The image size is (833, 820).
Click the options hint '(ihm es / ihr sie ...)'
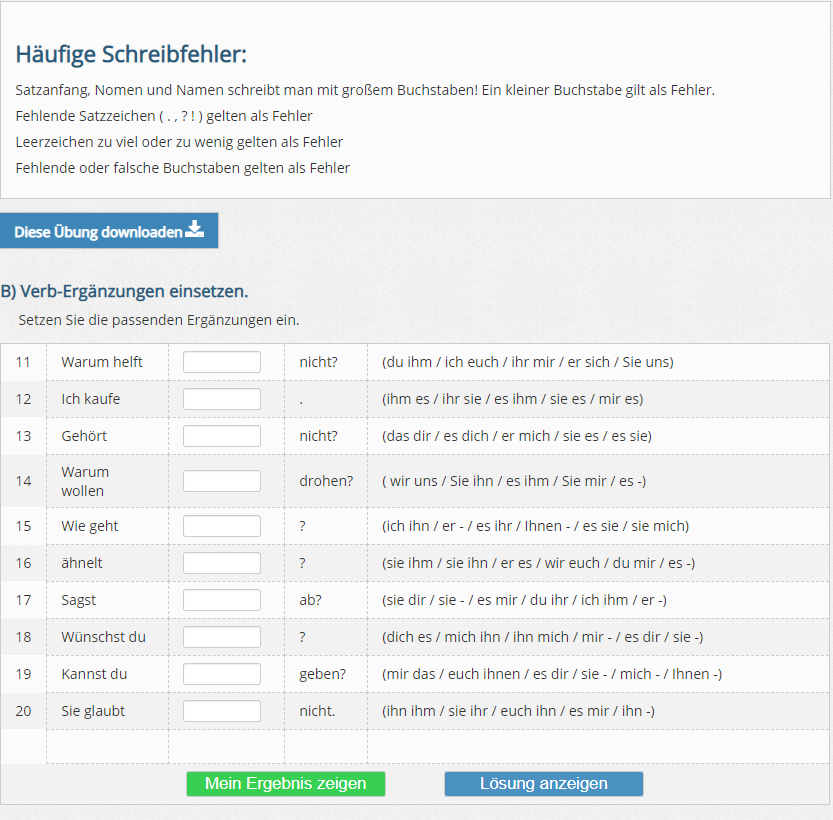click(x=512, y=399)
